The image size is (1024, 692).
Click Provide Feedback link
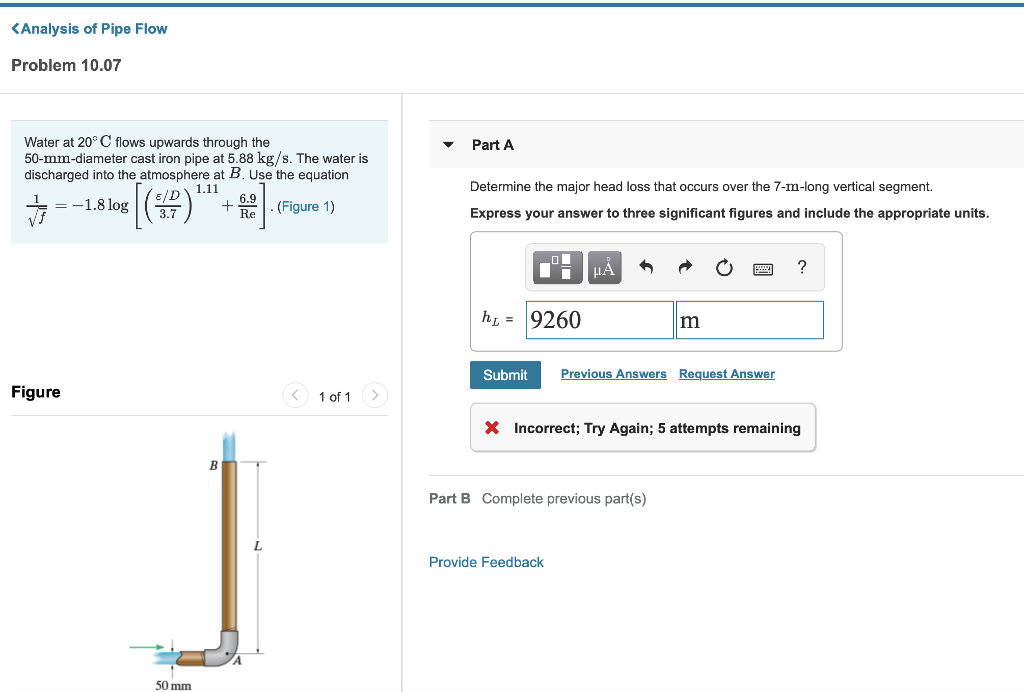point(486,562)
